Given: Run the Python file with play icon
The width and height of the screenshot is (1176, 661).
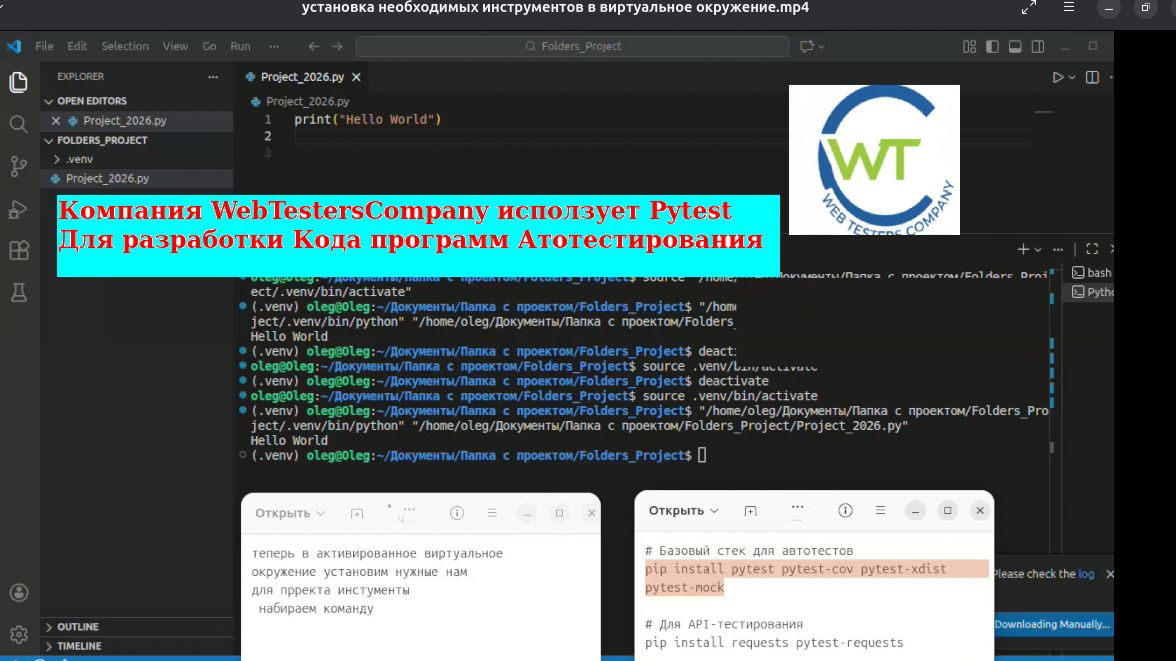Looking at the screenshot, I should point(1058,77).
